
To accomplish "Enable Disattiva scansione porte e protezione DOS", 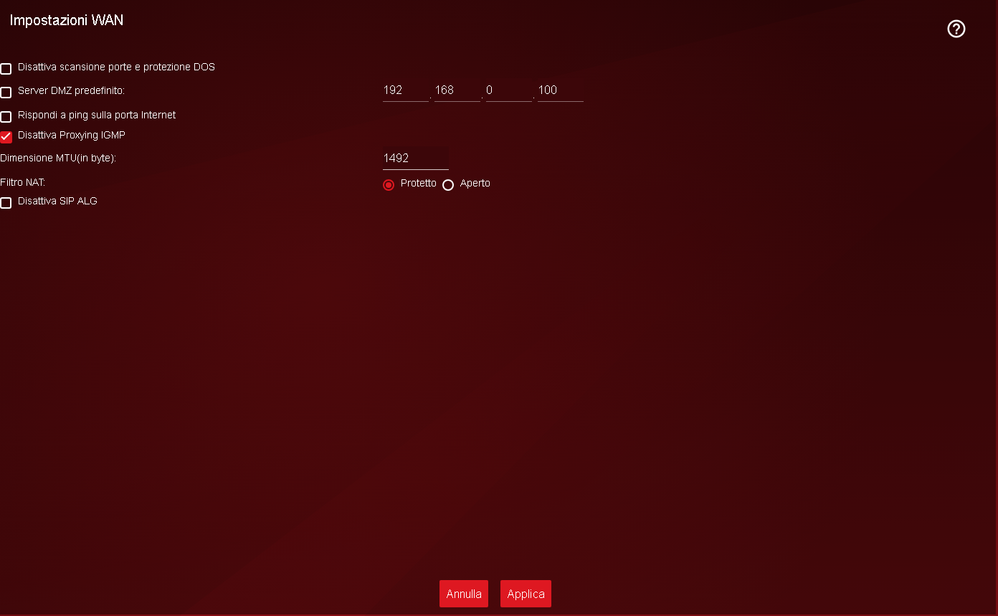I will (x=6, y=69).
